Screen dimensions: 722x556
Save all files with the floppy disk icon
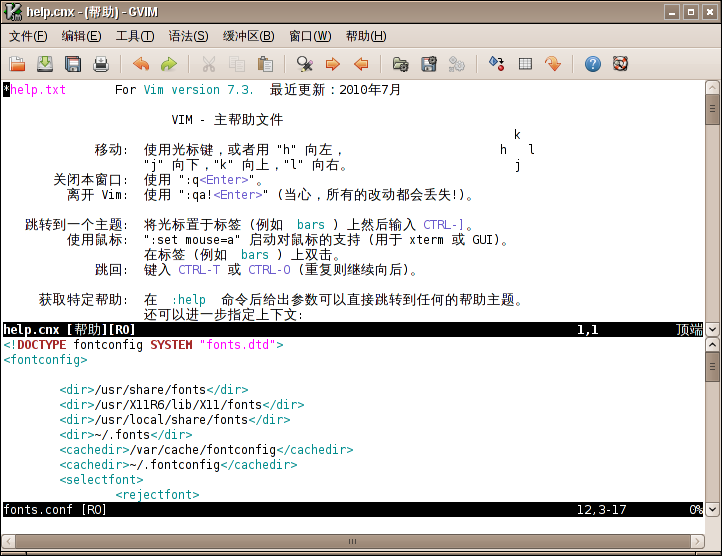[x=73, y=64]
